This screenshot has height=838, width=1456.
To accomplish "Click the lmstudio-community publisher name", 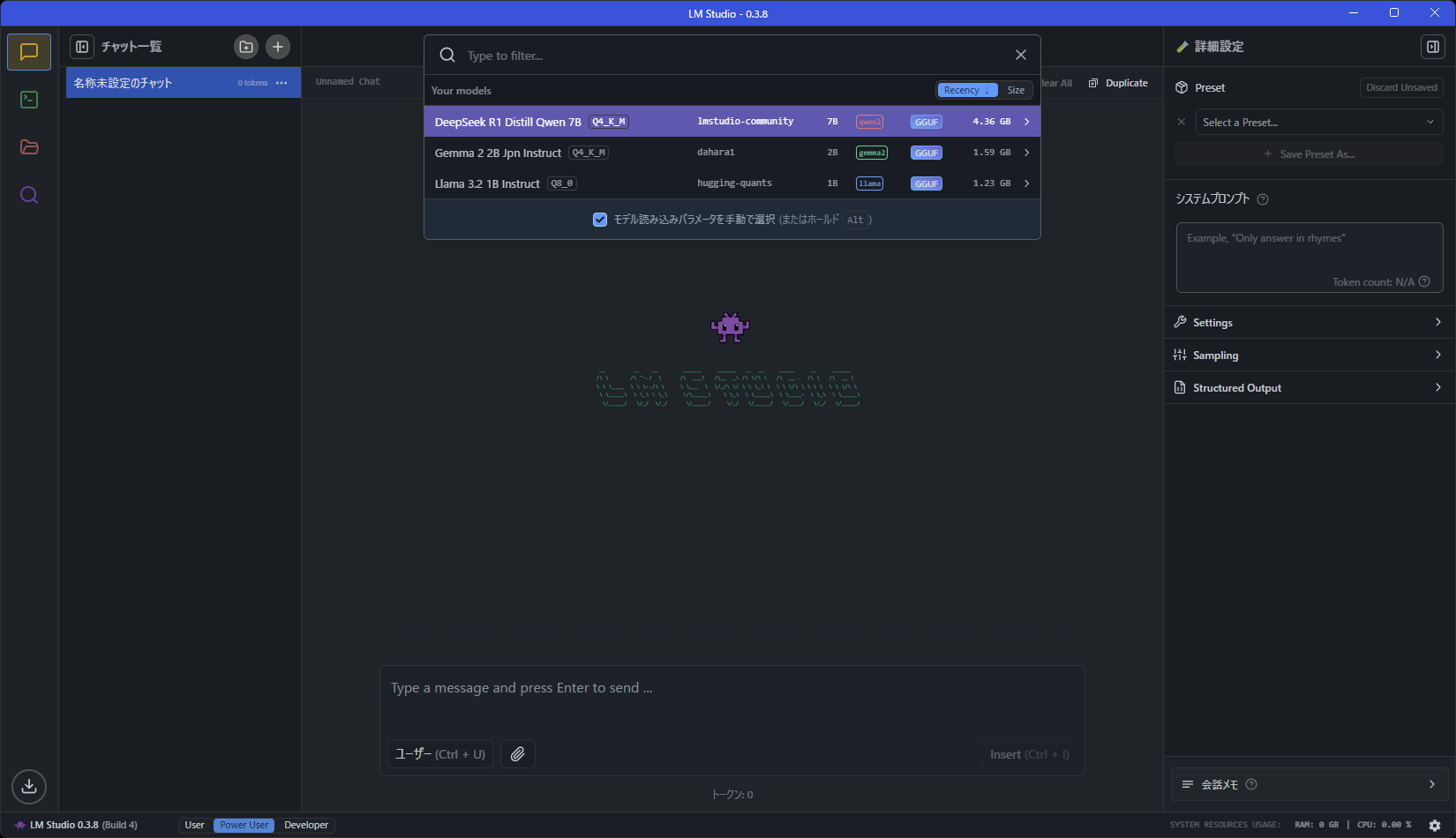I will coord(746,122).
